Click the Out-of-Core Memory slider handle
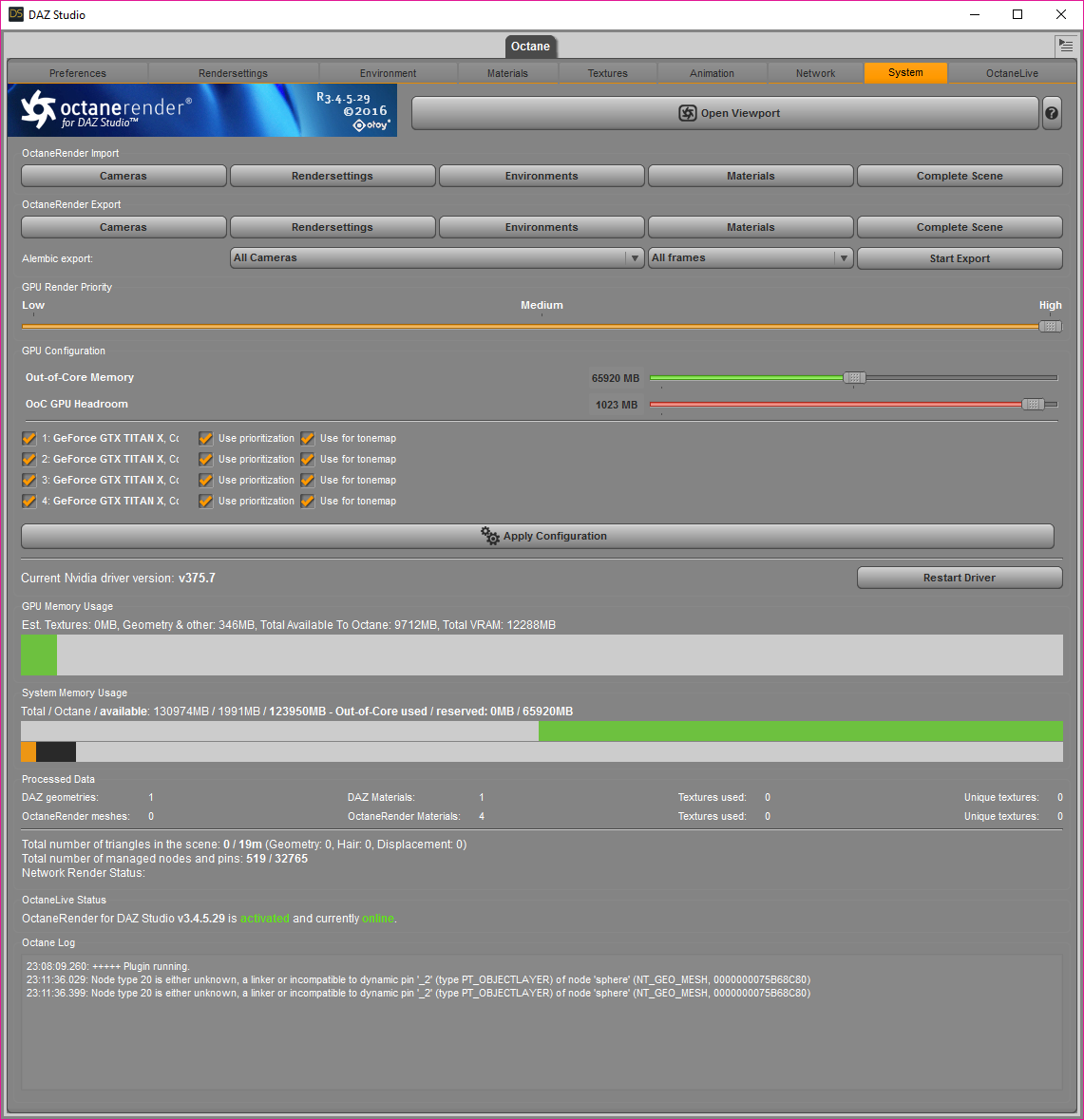Viewport: 1084px width, 1120px height. 854,378
